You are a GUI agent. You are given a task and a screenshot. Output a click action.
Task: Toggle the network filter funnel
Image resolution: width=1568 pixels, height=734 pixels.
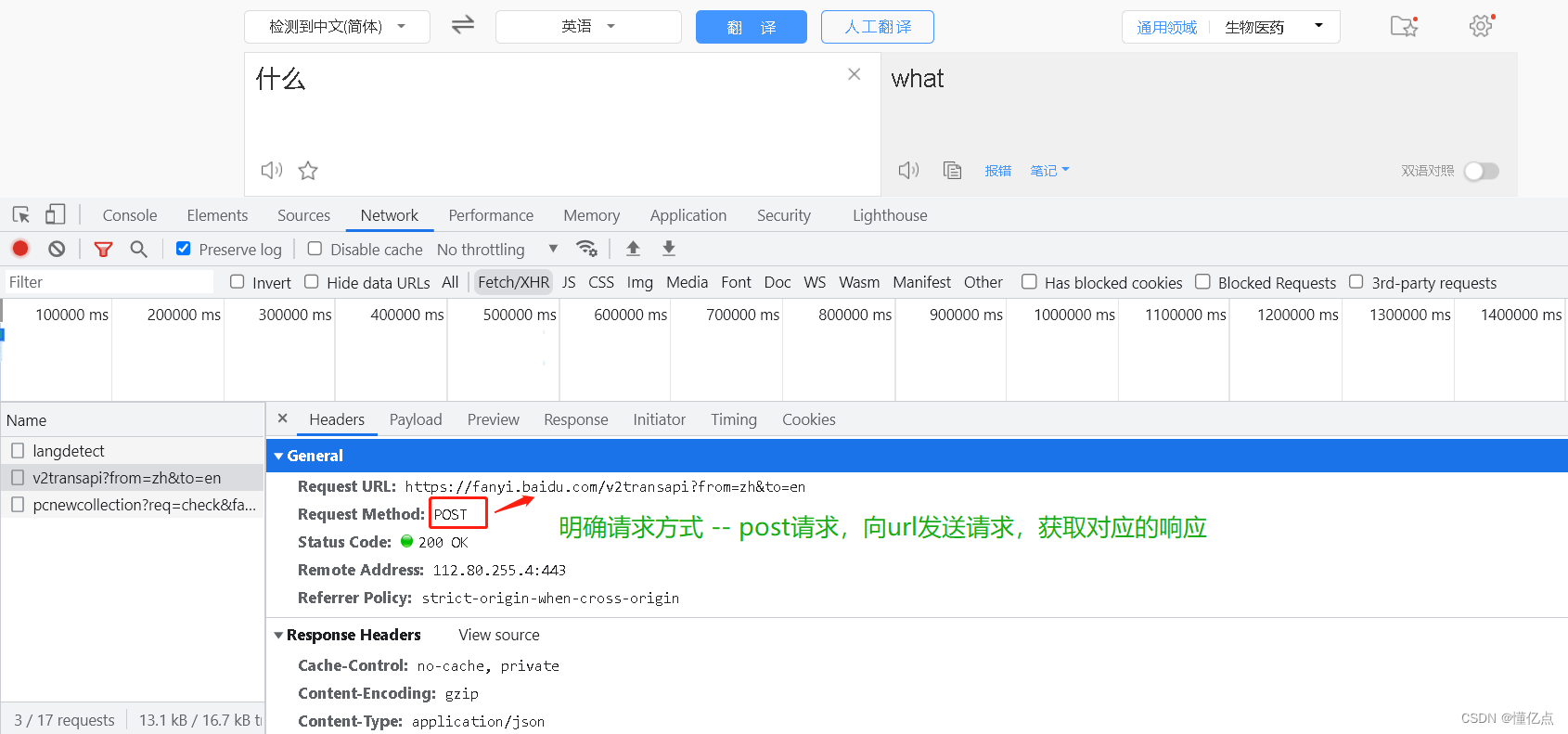[103, 249]
